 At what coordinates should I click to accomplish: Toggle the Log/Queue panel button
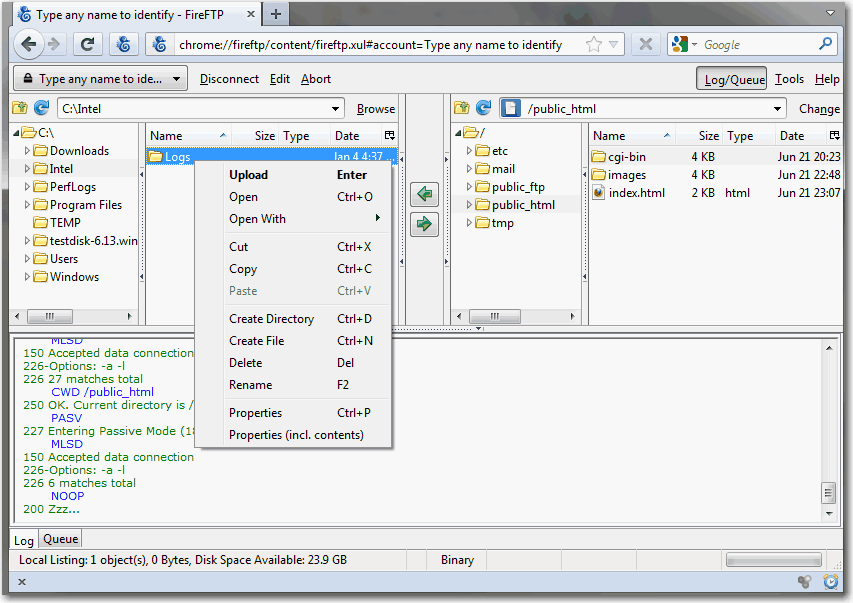click(x=732, y=79)
